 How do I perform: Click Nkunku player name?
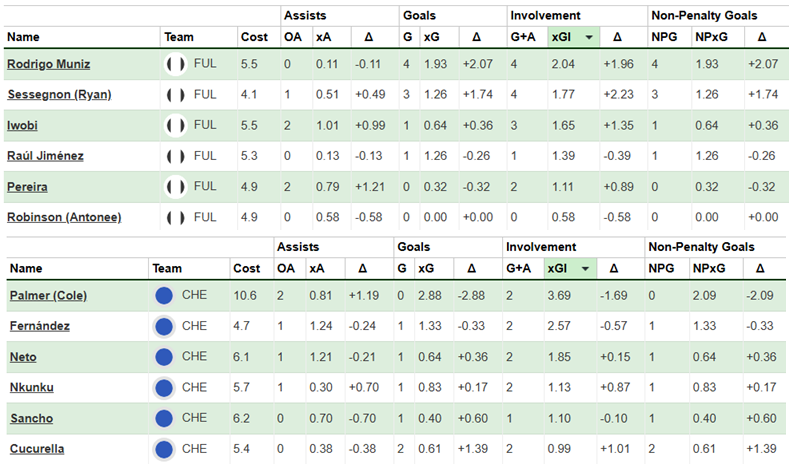click(32, 388)
